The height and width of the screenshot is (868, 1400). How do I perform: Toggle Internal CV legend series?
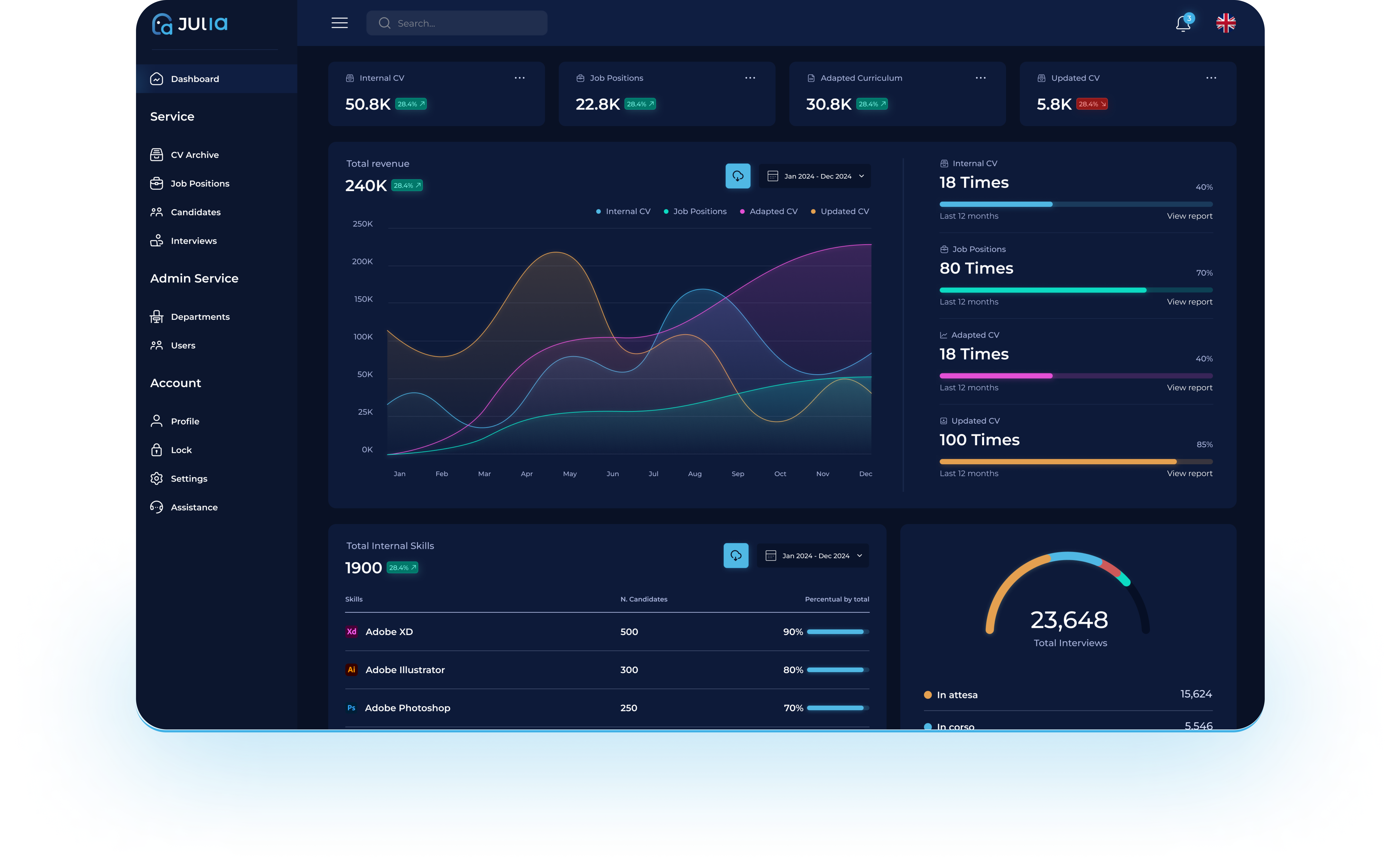[x=623, y=211]
